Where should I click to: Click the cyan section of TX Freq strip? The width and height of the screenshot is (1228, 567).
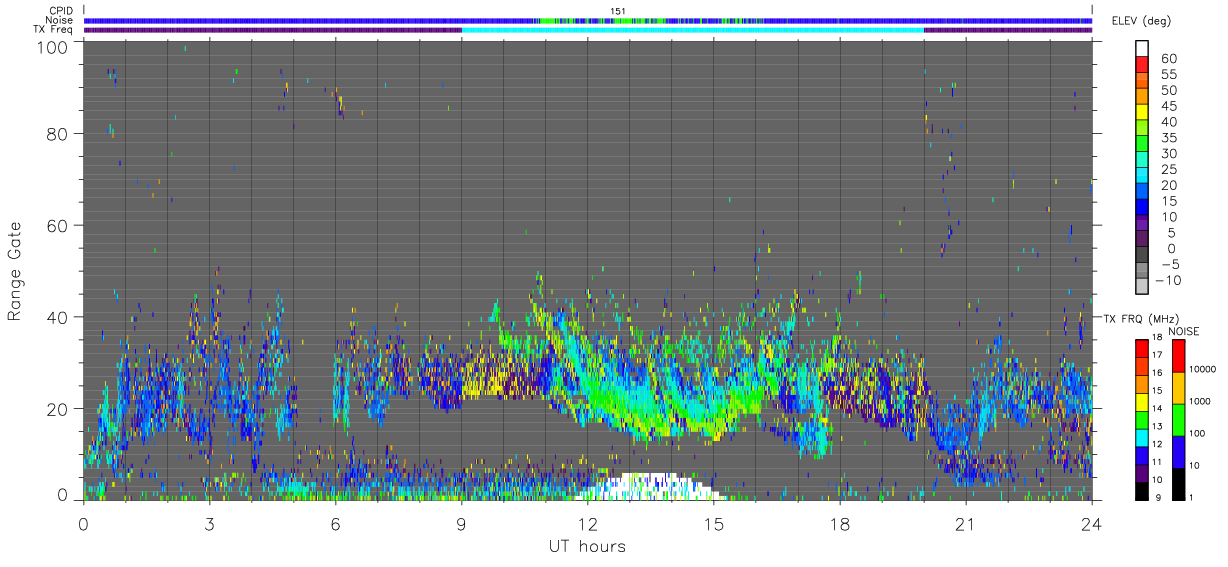692,30
